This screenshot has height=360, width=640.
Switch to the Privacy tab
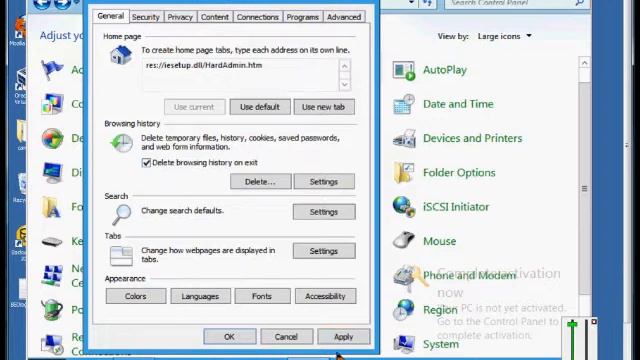click(x=180, y=17)
